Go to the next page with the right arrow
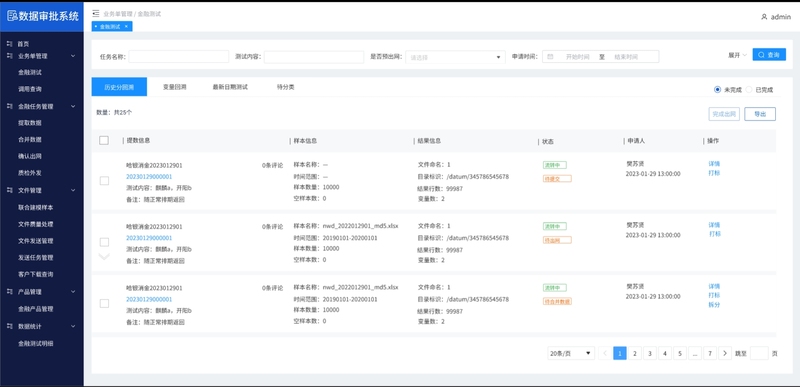This screenshot has height=387, width=800. point(725,353)
